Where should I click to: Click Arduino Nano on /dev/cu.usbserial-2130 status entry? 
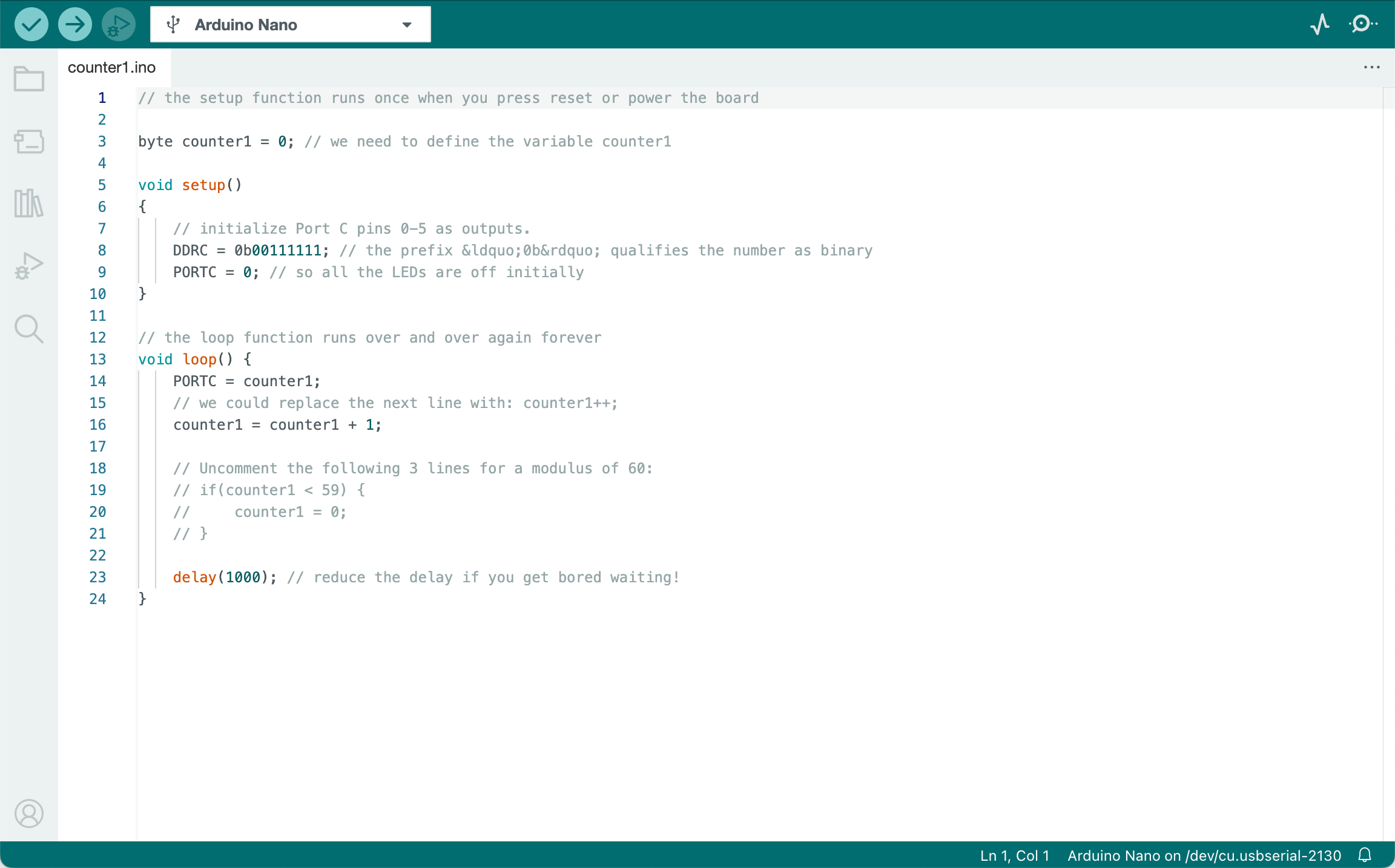pyautogui.click(x=1204, y=855)
